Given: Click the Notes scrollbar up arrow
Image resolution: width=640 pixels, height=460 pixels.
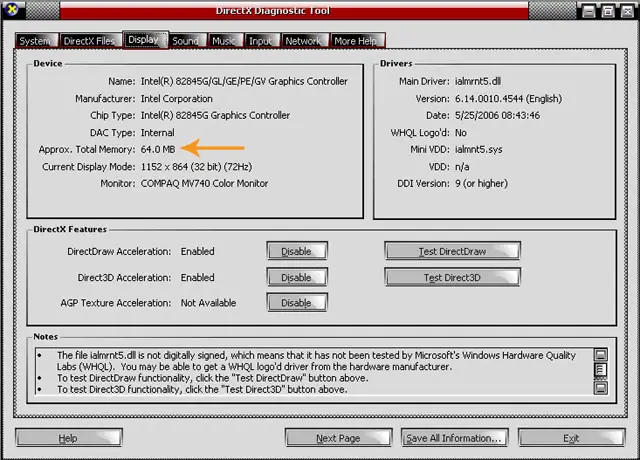Looking at the screenshot, I should [600, 354].
